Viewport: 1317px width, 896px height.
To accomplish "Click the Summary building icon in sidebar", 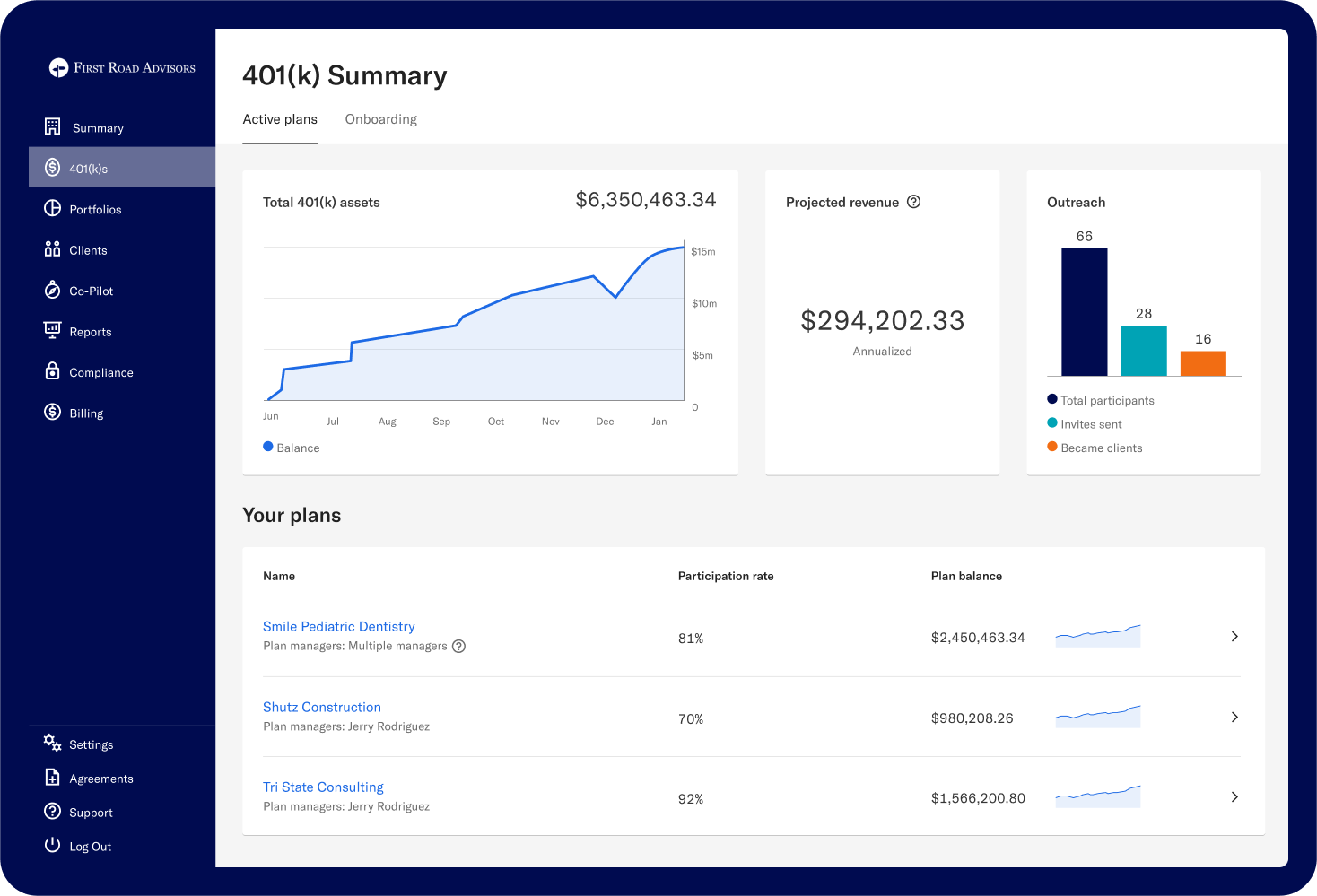I will 53,126.
